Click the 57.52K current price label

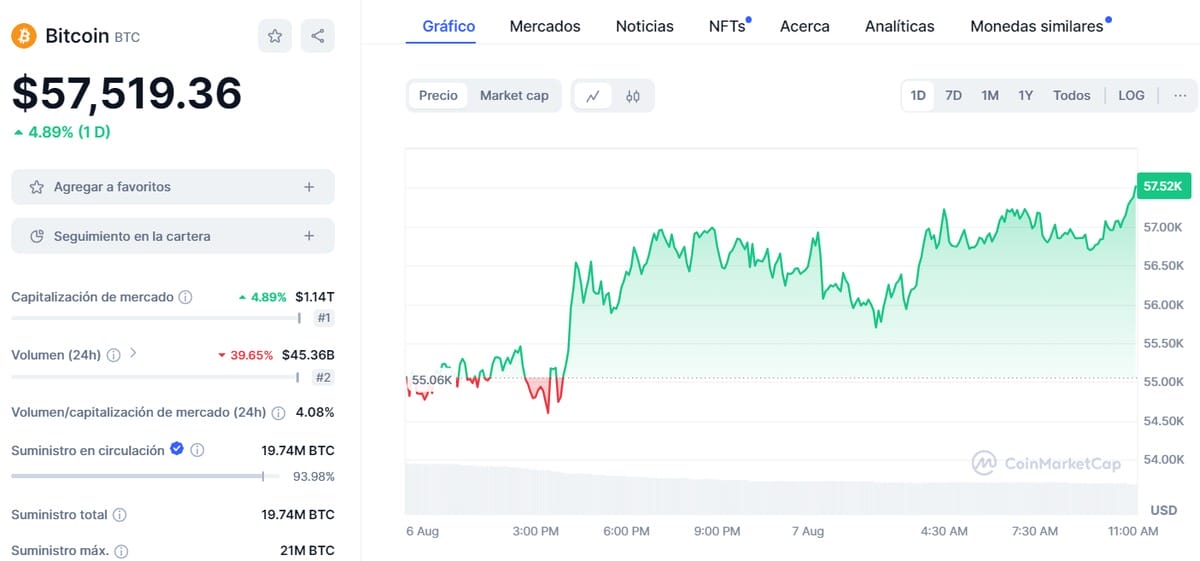pyautogui.click(x=1162, y=186)
